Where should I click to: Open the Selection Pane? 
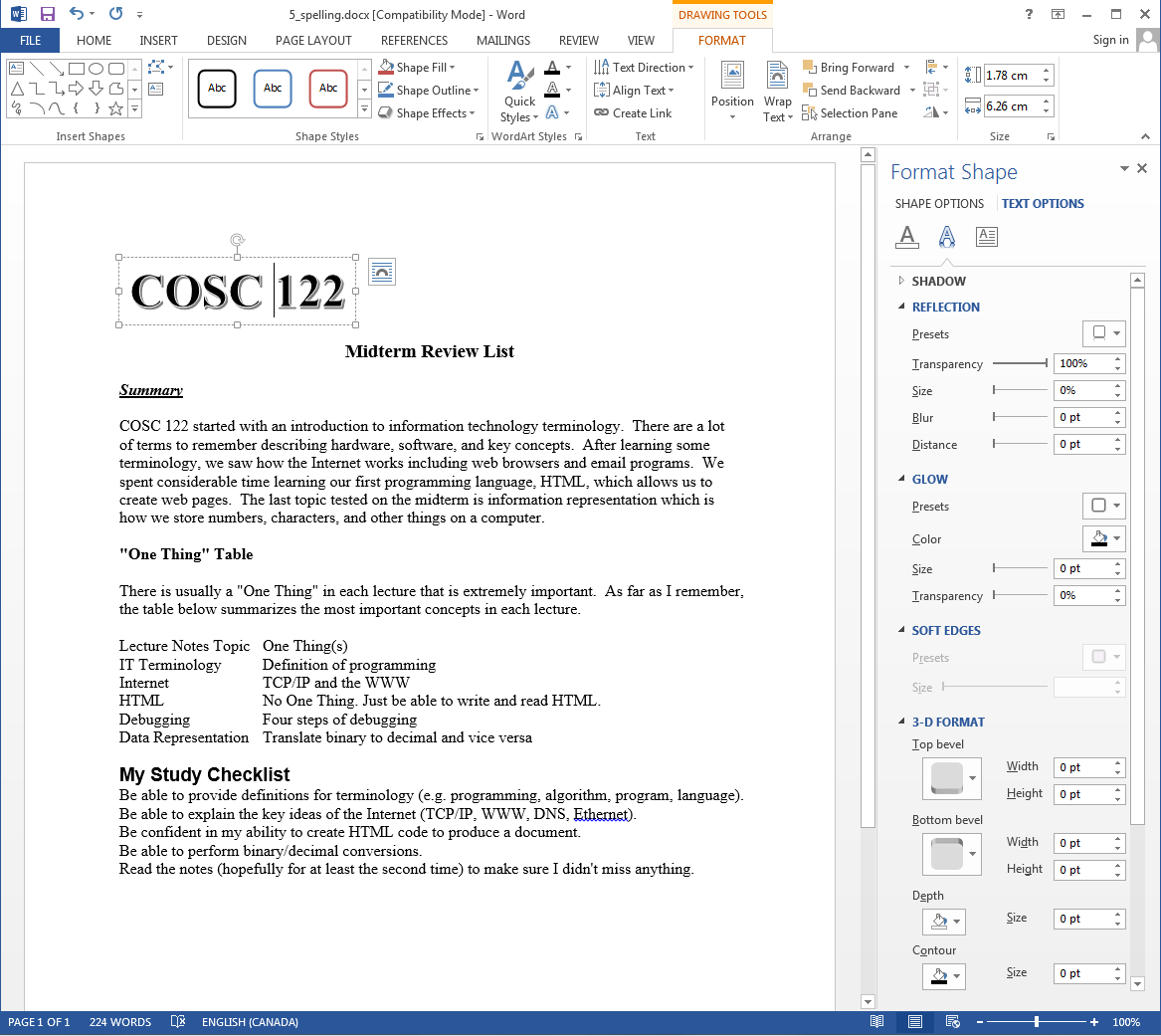tap(850, 113)
